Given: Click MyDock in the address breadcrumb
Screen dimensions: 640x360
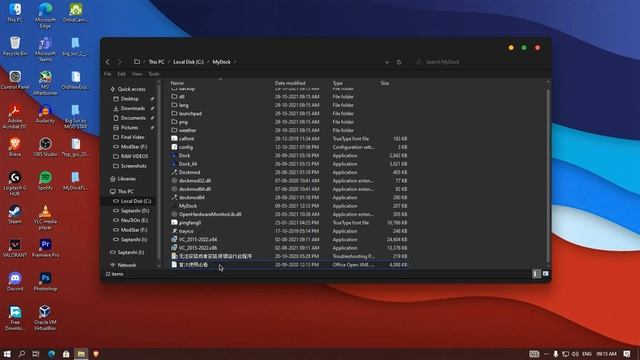Looking at the screenshot, I should [x=222, y=62].
